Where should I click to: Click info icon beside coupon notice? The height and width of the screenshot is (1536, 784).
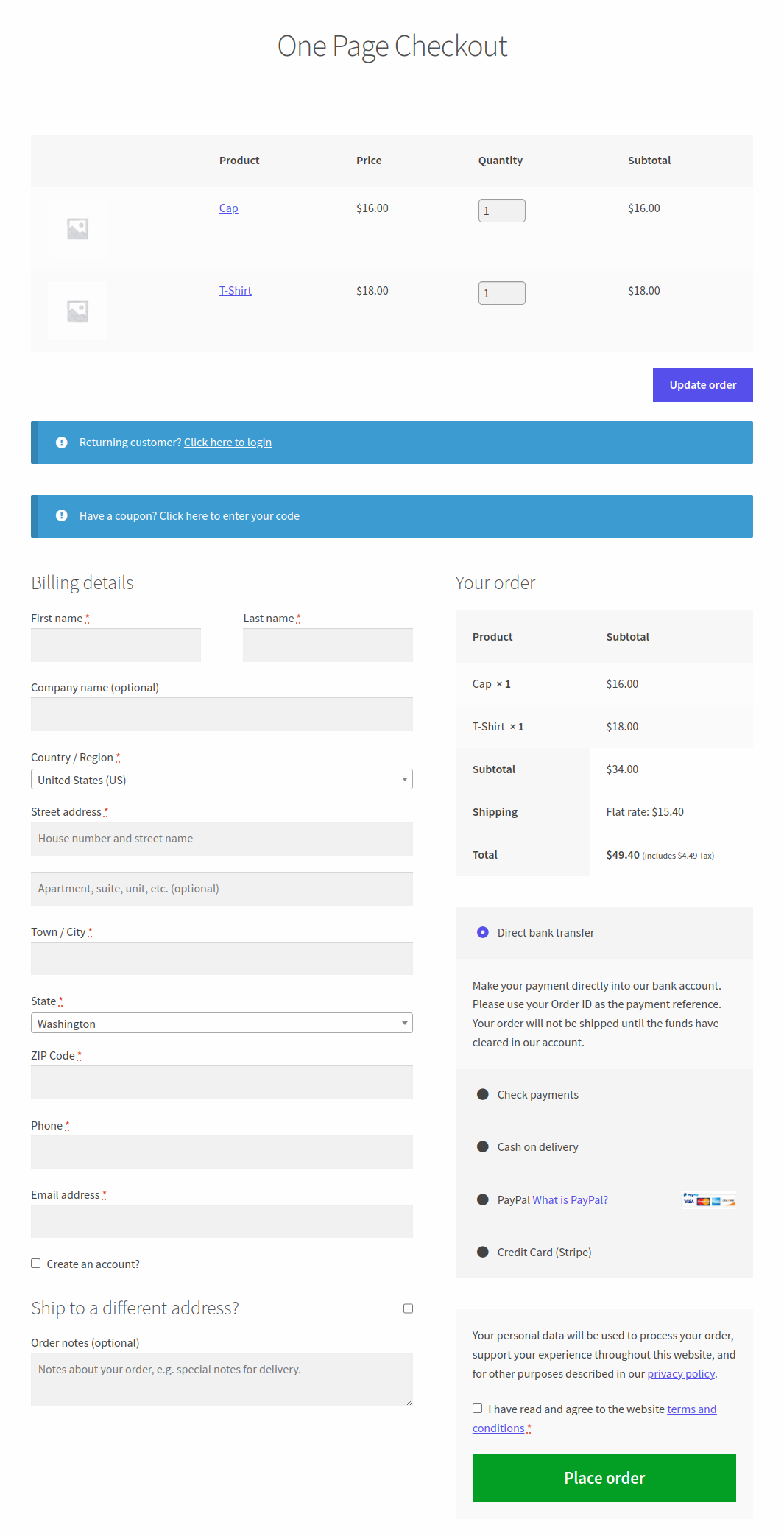pyautogui.click(x=62, y=516)
